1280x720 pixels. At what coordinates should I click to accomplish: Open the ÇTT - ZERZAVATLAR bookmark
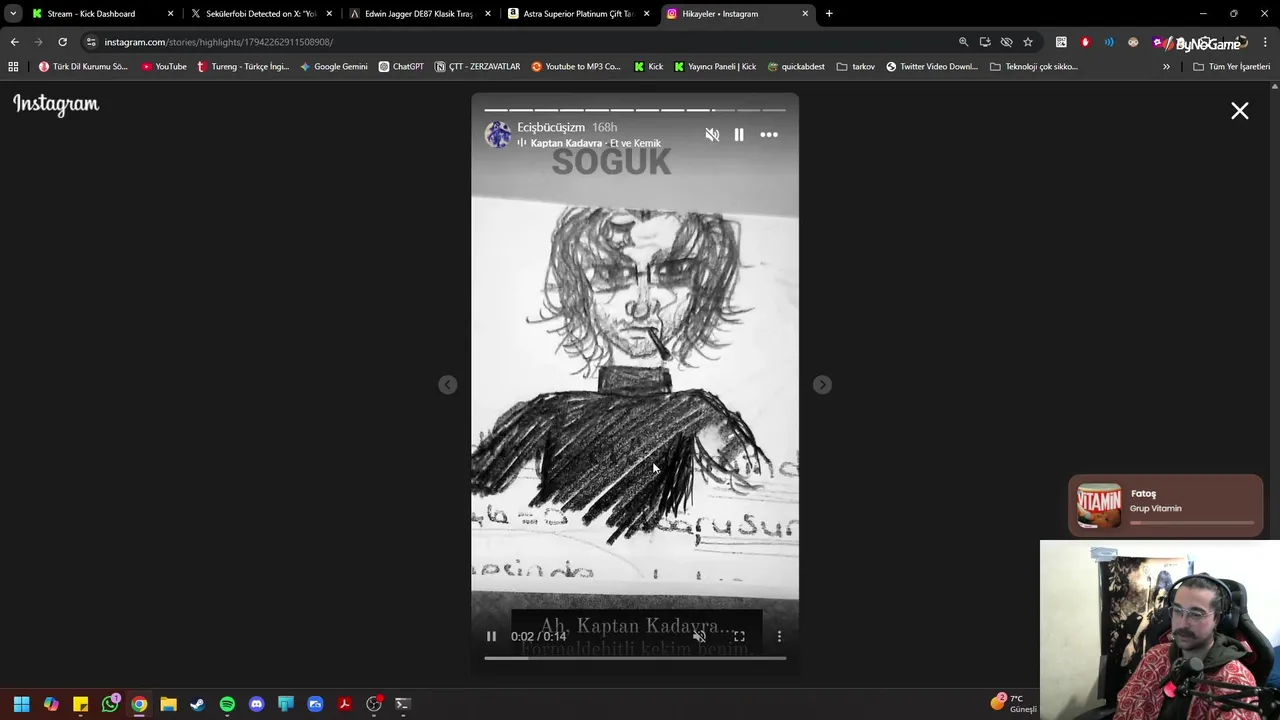coord(477,67)
